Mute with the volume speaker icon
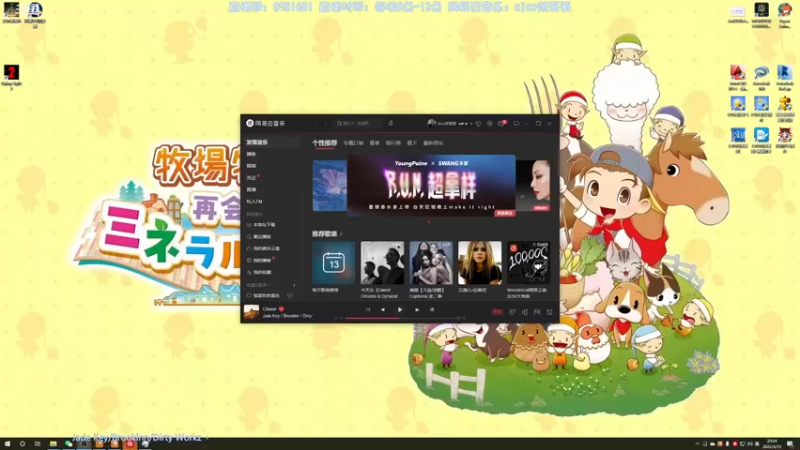Screen dimensions: 800x450 tap(524, 312)
